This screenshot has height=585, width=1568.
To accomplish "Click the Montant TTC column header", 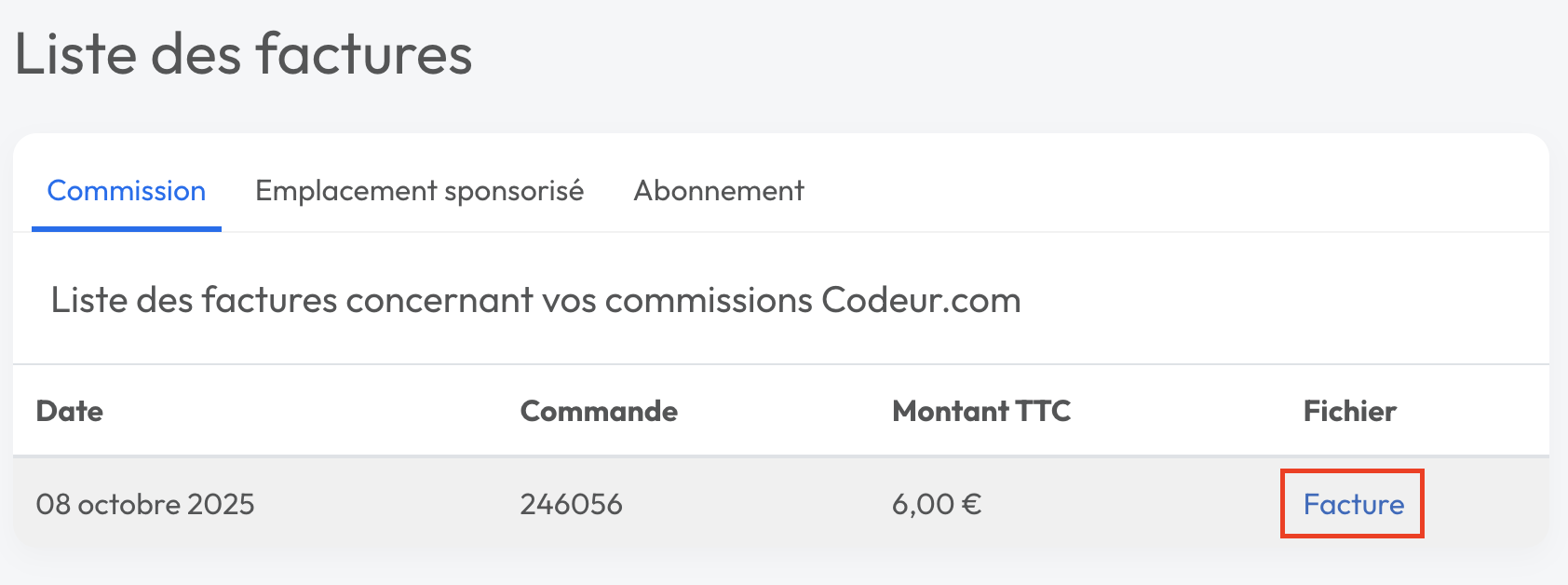I will click(981, 411).
